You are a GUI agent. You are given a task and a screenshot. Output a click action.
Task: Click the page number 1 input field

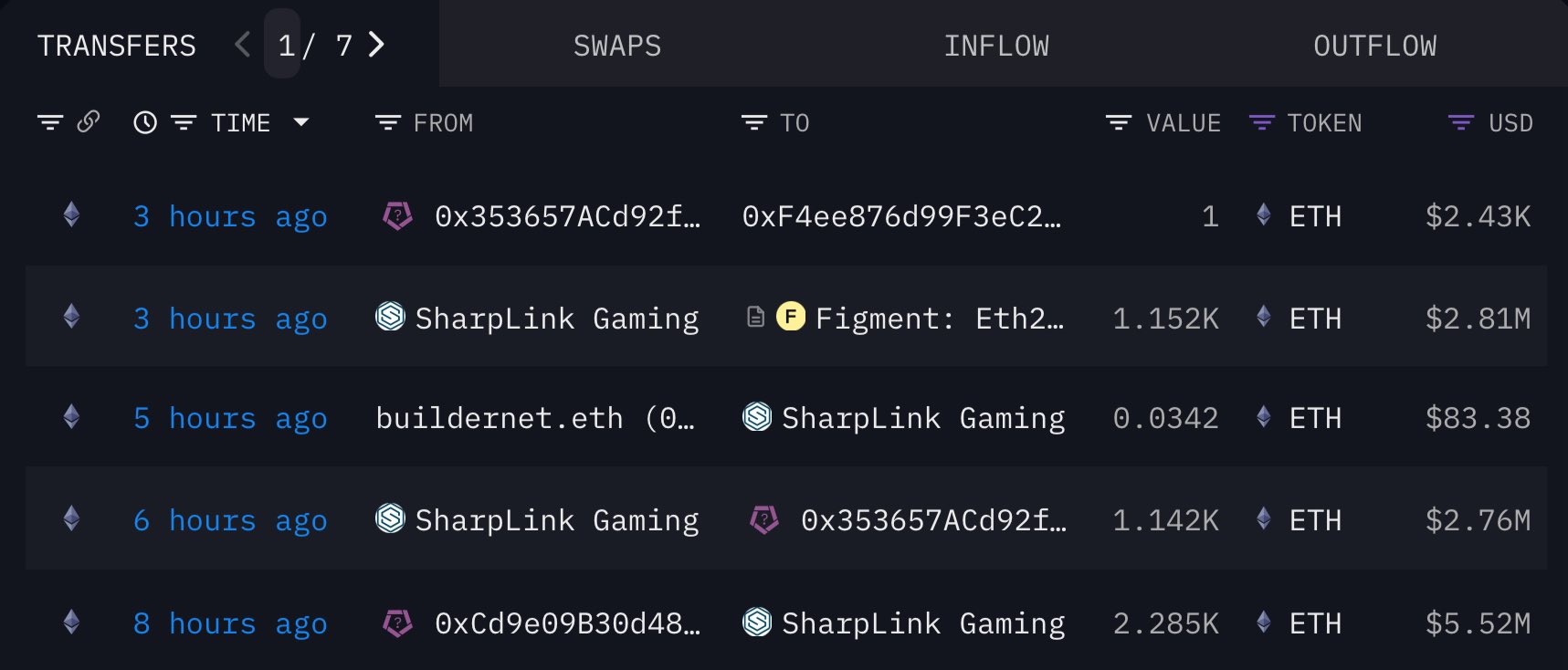(x=284, y=45)
